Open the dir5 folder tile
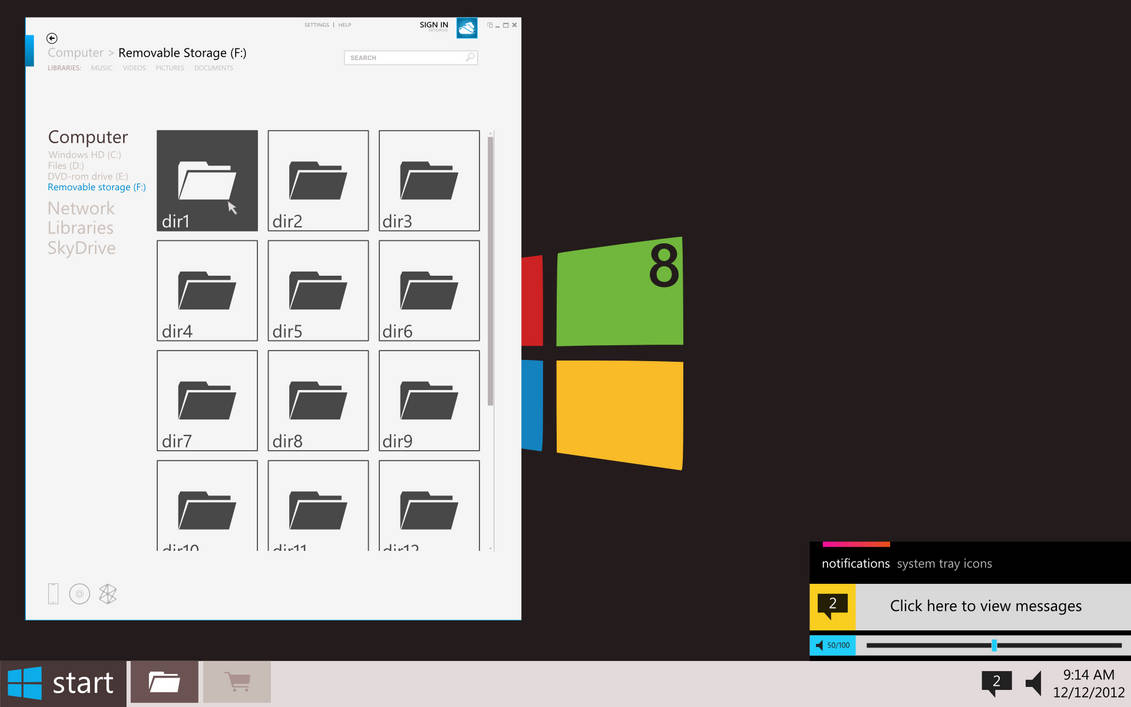Image resolution: width=1131 pixels, height=707 pixels. (x=318, y=291)
